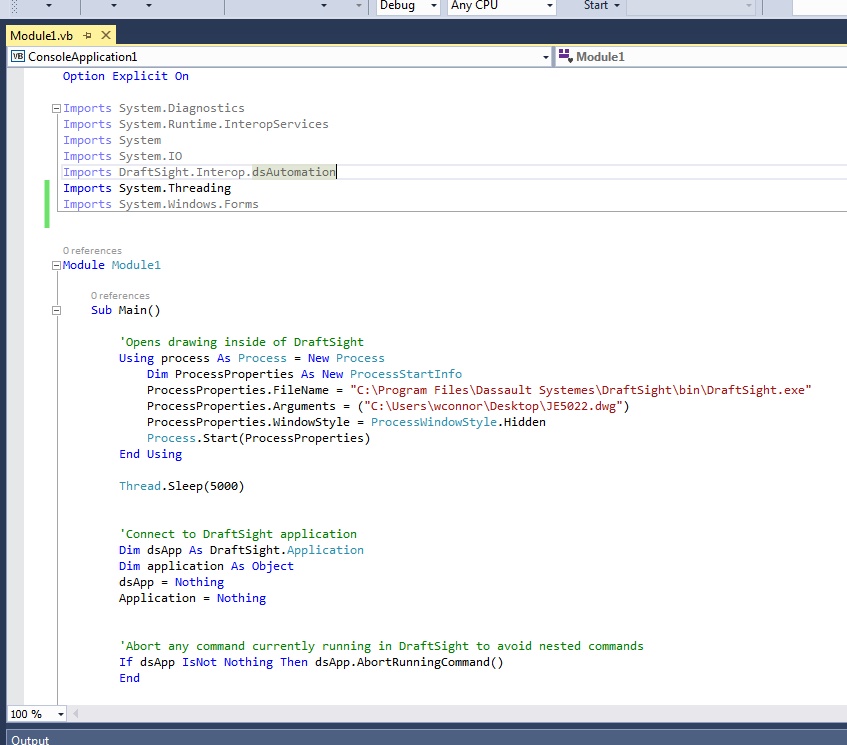This screenshot has height=745, width=847.
Task: Open the 100 % zoom dropdown
Action: point(61,714)
